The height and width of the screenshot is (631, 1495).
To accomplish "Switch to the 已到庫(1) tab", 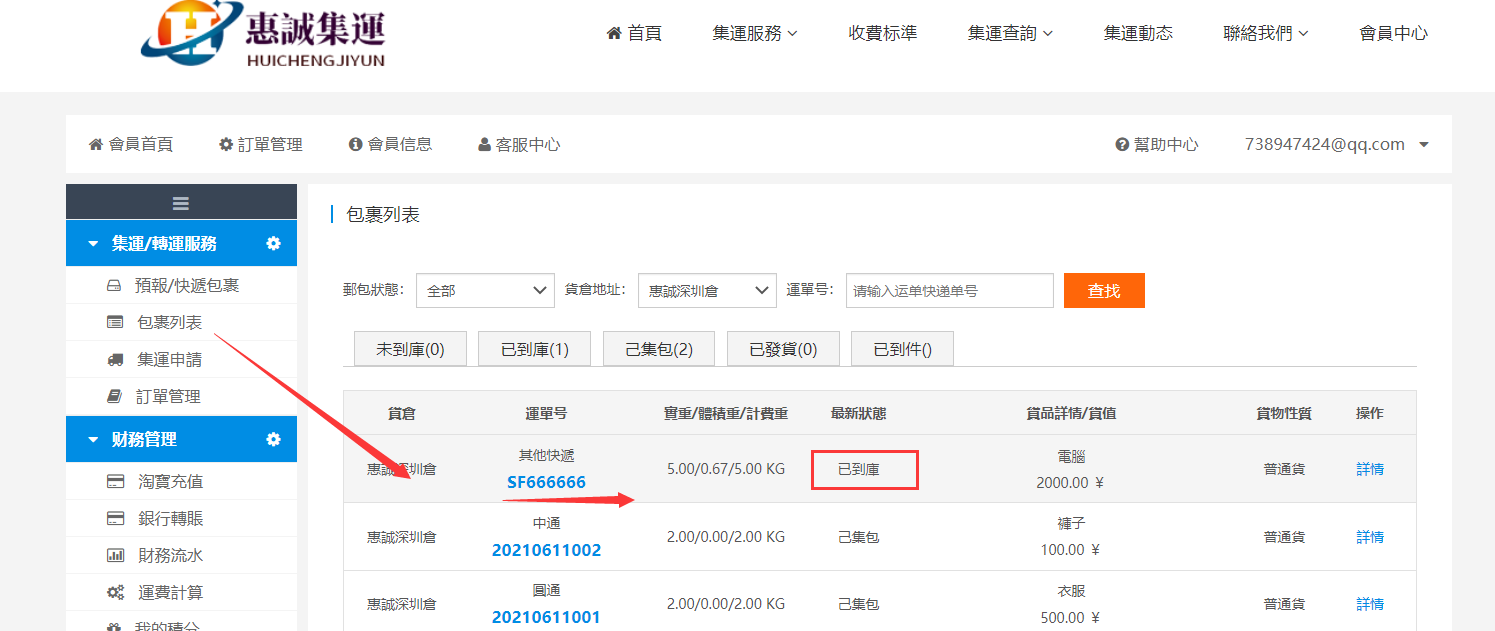I will pyautogui.click(x=534, y=349).
